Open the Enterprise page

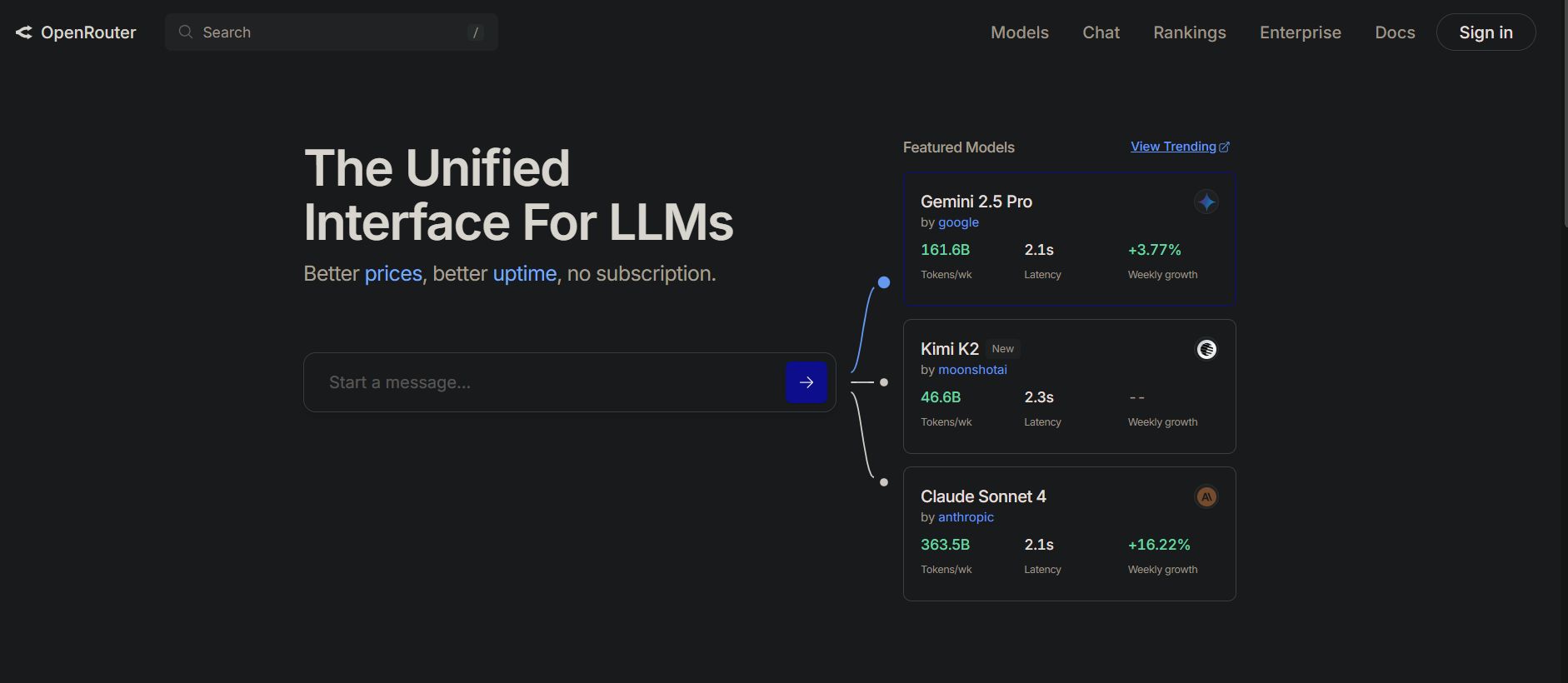coord(1300,32)
